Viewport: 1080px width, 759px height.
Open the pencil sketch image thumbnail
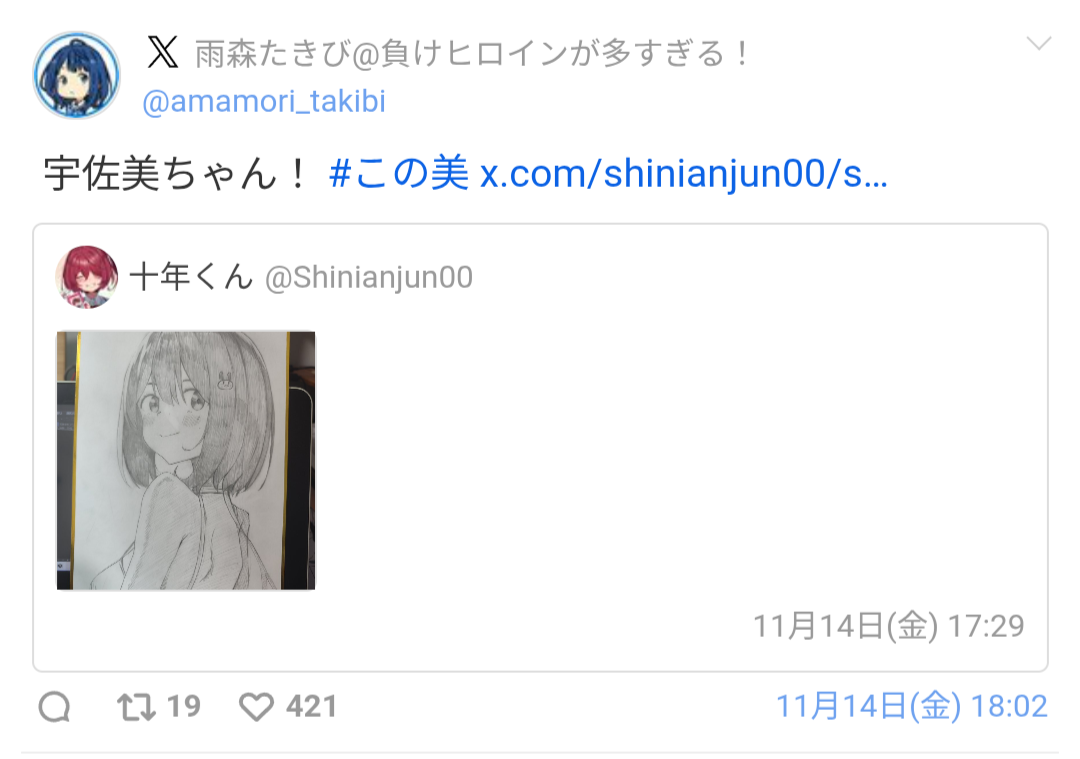pyautogui.click(x=186, y=461)
